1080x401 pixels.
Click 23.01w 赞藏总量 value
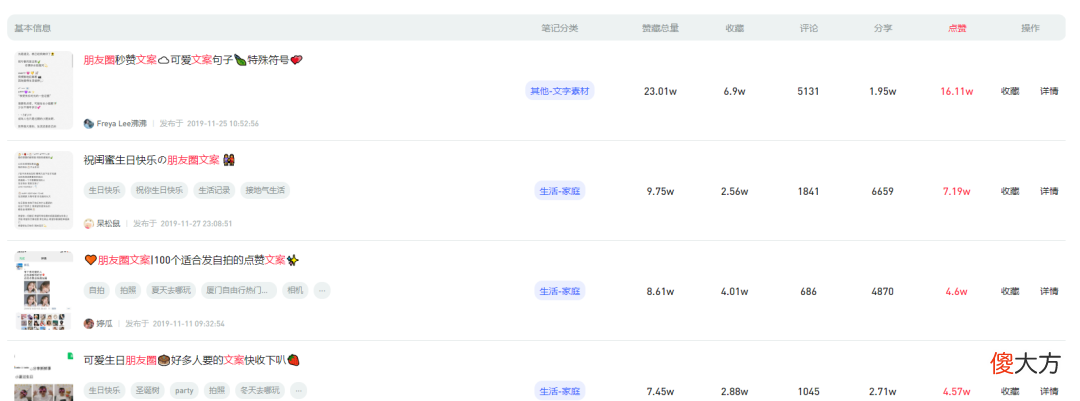pyautogui.click(x=661, y=91)
